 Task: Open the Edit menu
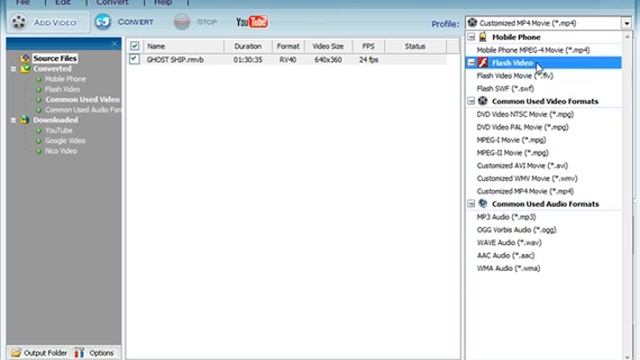(x=63, y=2)
